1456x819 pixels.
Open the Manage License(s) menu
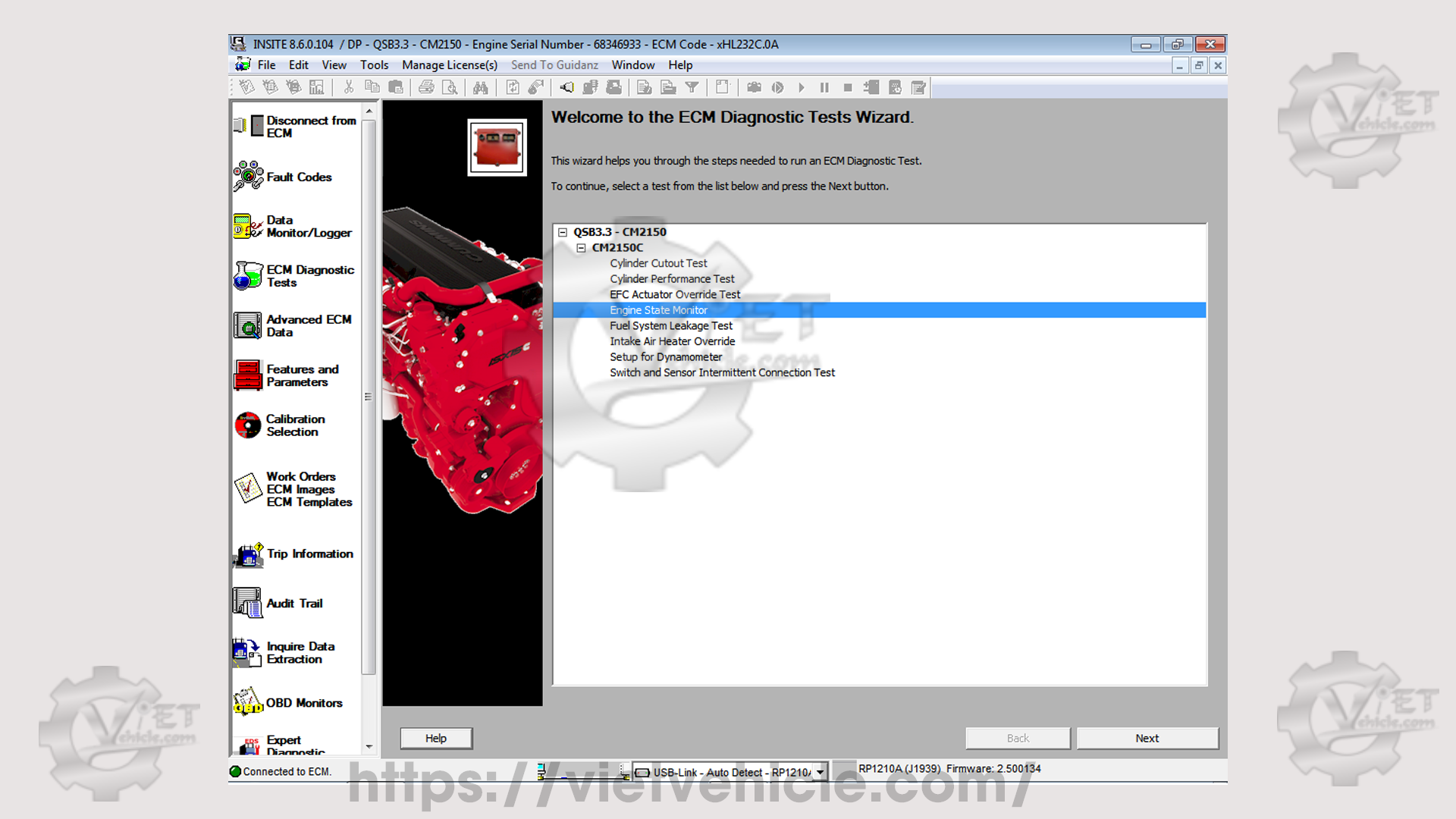click(449, 65)
